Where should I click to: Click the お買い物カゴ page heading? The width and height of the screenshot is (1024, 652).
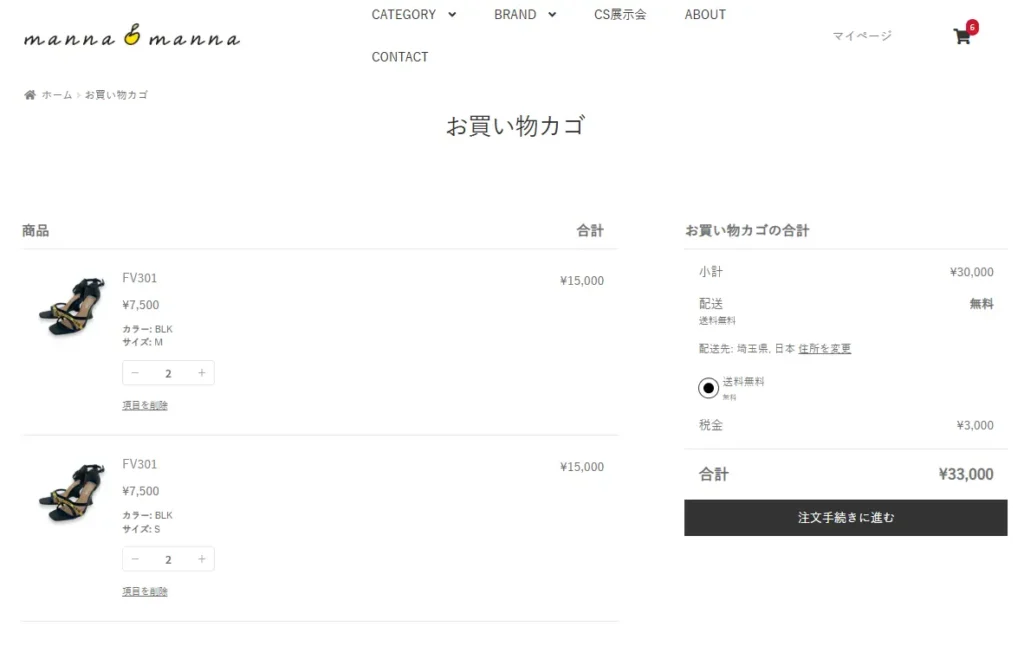[515, 125]
